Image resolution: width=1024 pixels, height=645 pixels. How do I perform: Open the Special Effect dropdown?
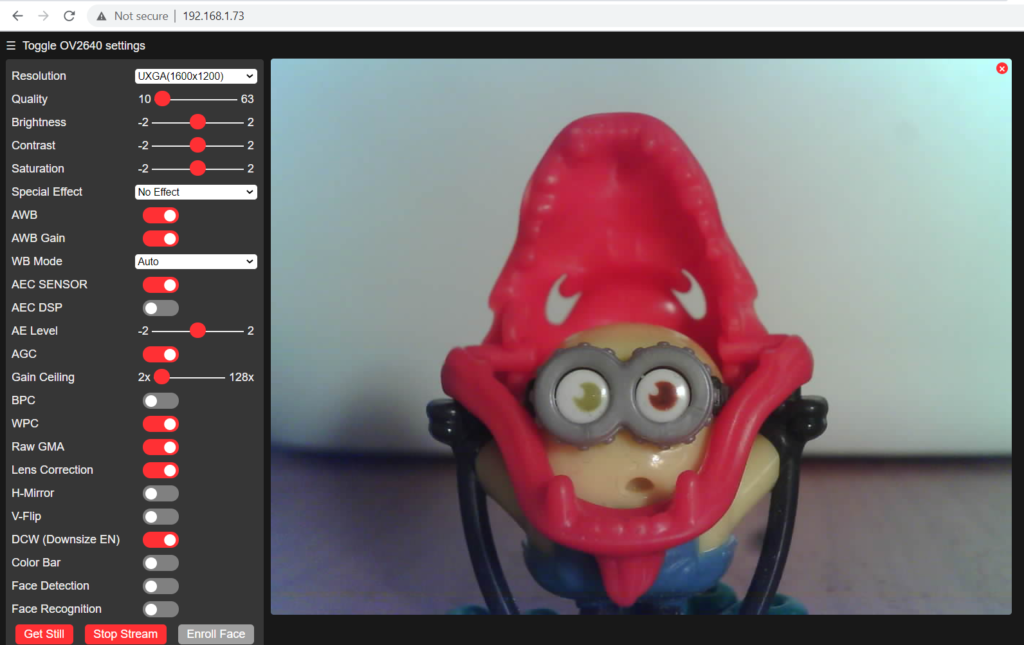click(x=195, y=192)
